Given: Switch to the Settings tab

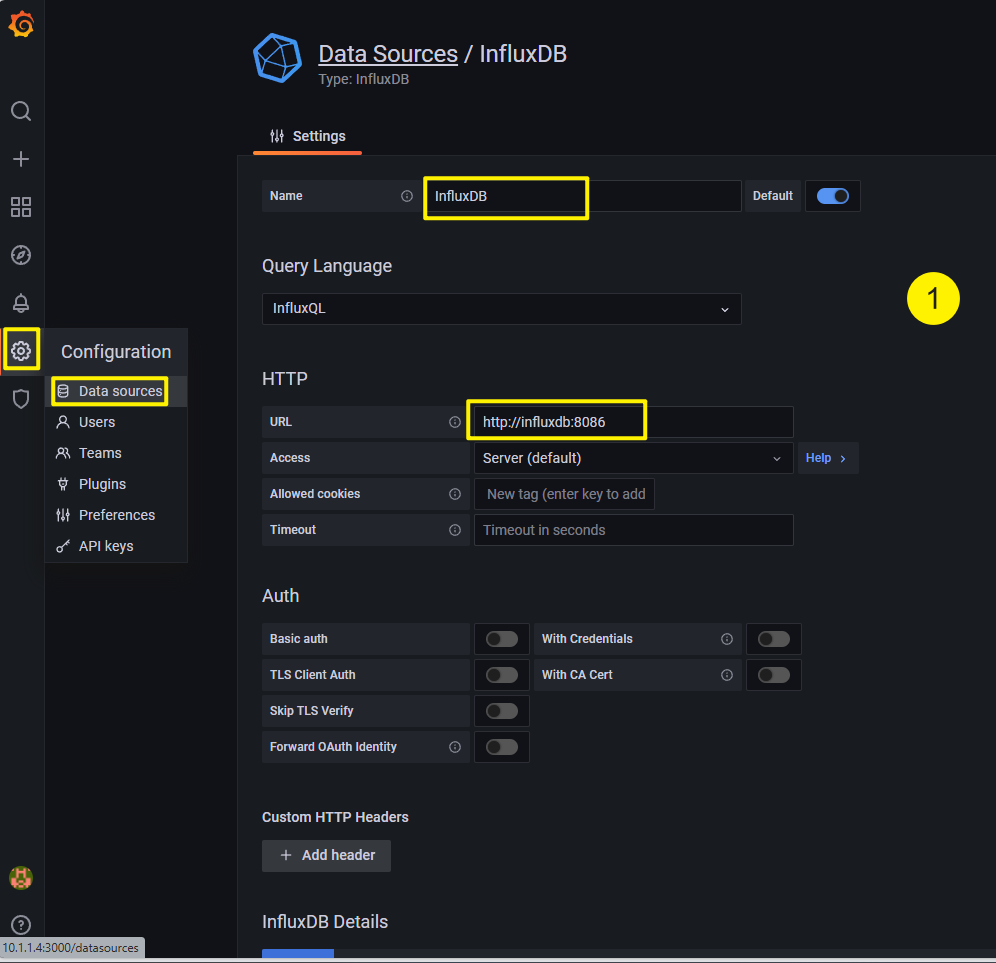Looking at the screenshot, I should tap(307, 136).
